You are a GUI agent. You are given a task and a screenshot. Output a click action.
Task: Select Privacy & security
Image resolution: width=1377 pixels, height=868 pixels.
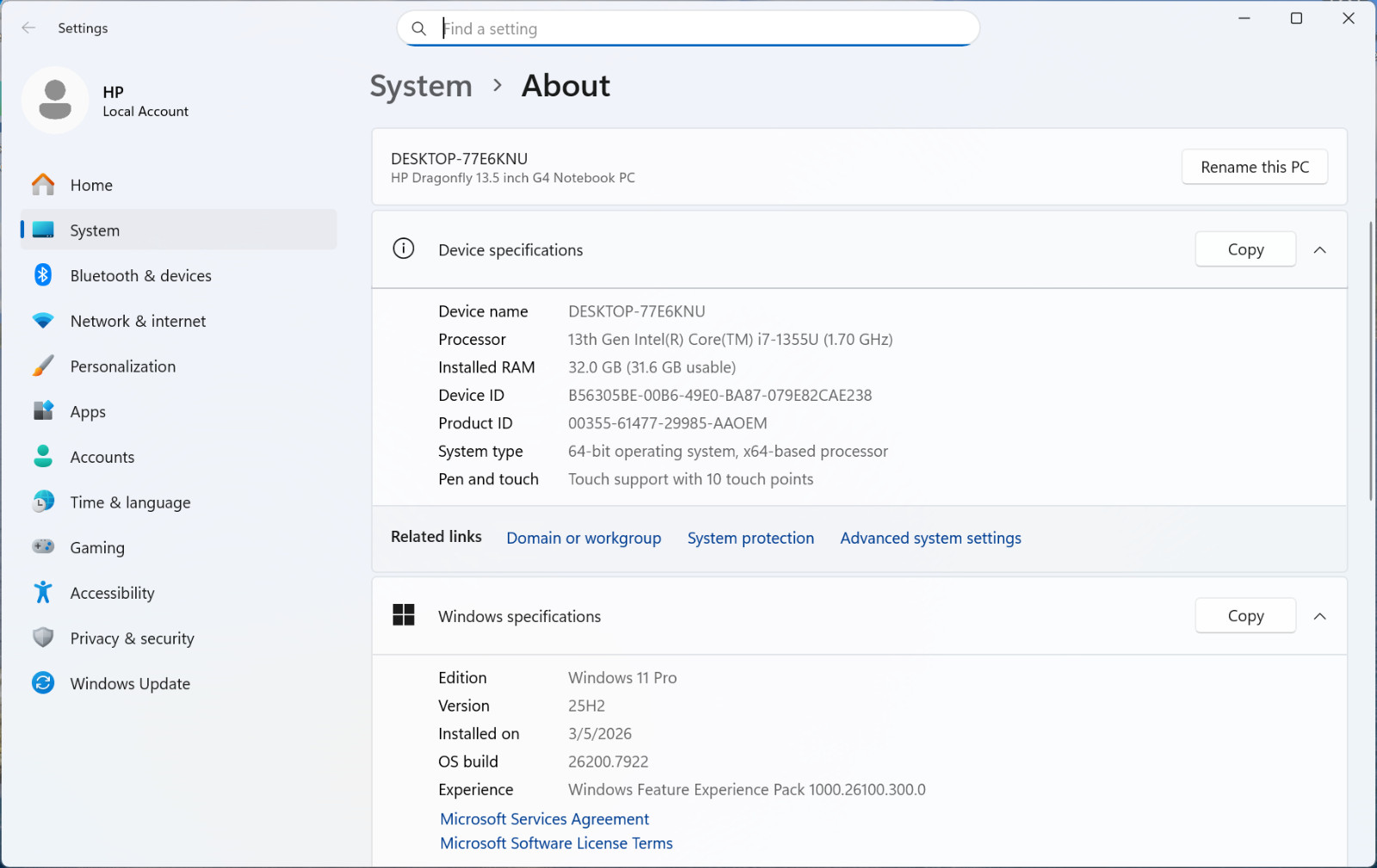(178, 638)
